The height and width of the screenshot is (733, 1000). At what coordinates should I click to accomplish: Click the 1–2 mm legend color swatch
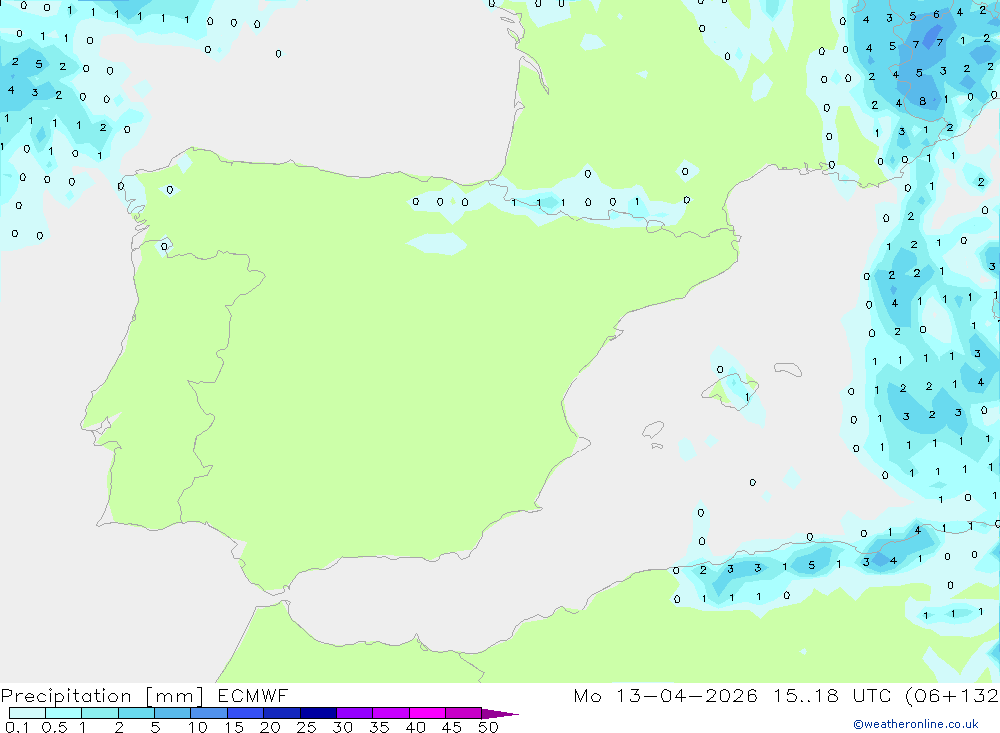click(99, 713)
